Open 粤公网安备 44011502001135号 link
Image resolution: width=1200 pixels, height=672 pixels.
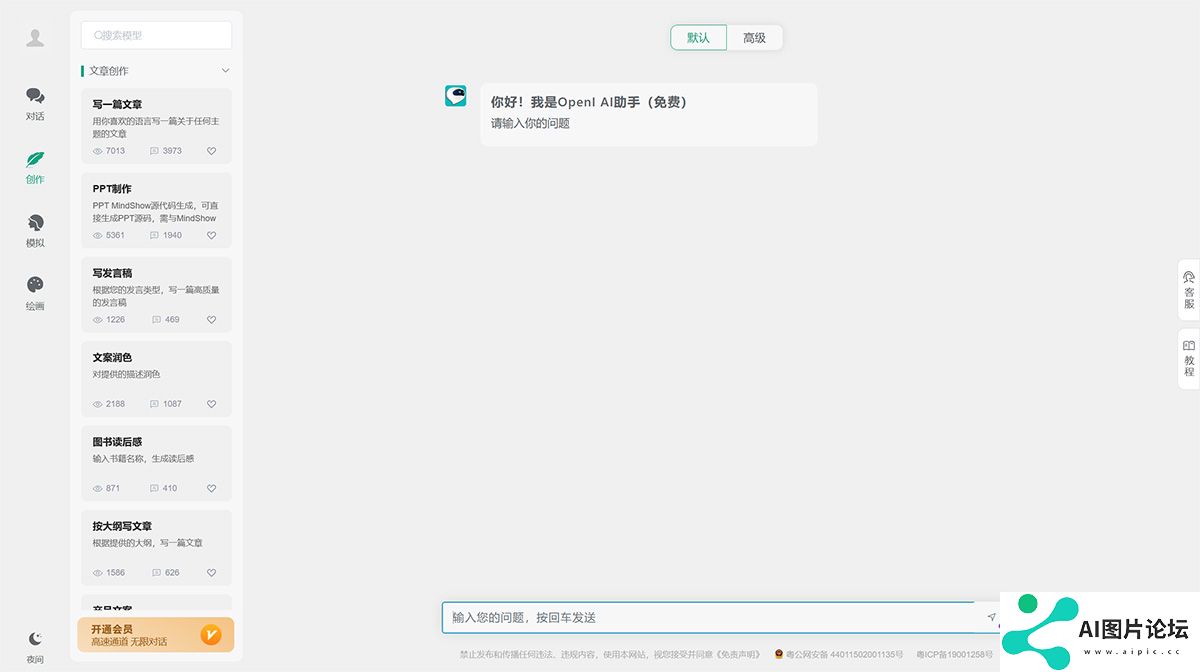(x=838, y=654)
